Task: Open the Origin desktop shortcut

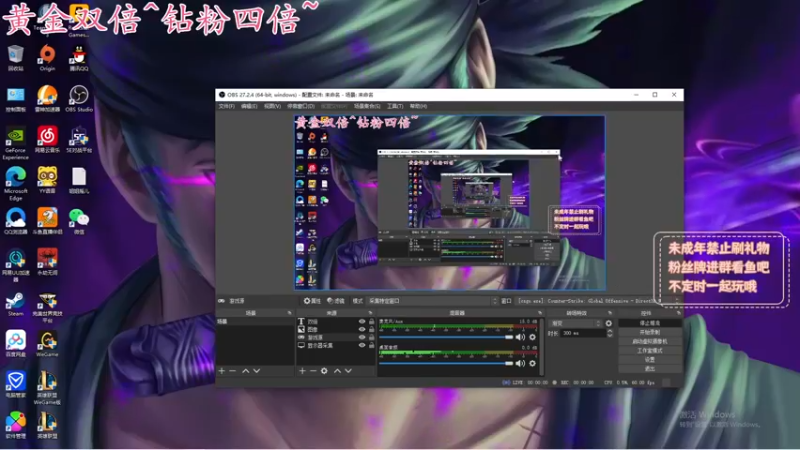Action: (x=47, y=57)
